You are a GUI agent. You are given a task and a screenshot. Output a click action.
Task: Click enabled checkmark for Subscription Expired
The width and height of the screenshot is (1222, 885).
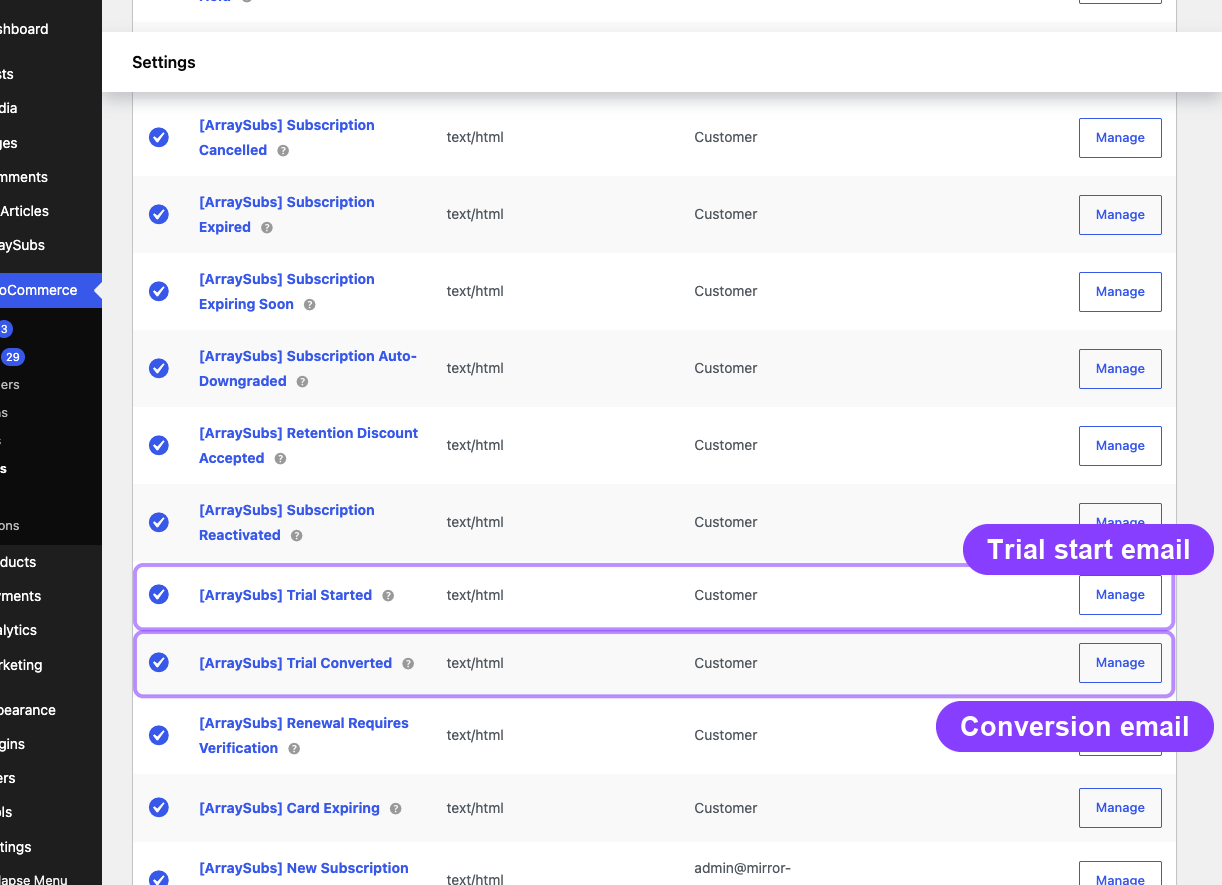[x=159, y=214]
